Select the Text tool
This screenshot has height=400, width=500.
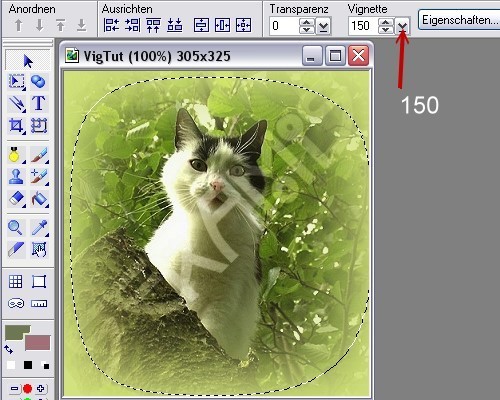click(39, 103)
